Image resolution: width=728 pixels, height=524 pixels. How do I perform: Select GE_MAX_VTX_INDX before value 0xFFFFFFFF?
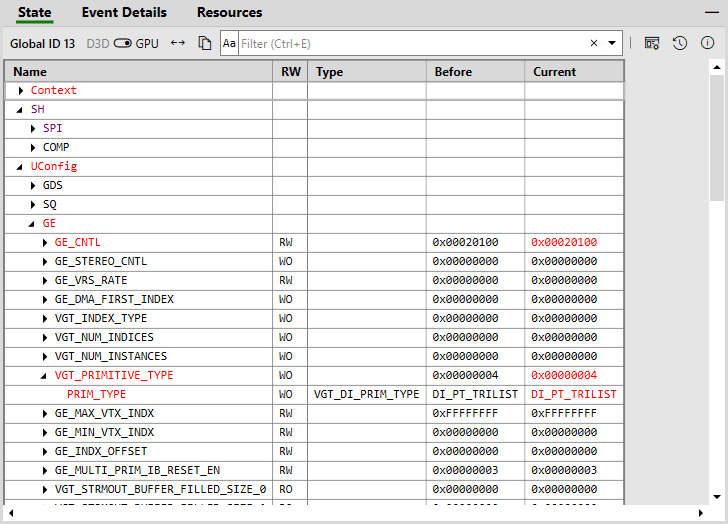465,414
